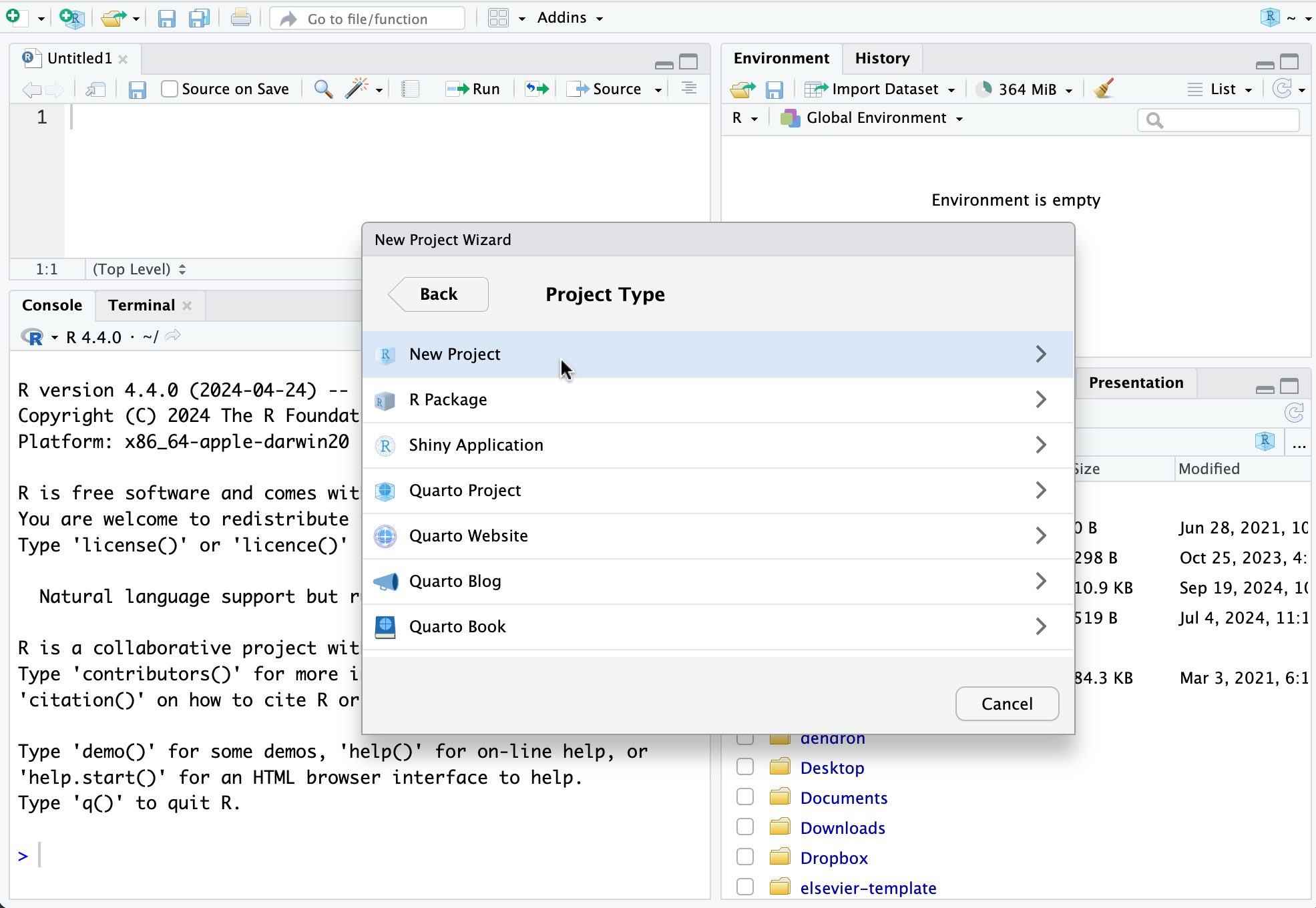This screenshot has width=1316, height=908.
Task: Click Cancel in the New Project Wizard
Action: [1006, 704]
